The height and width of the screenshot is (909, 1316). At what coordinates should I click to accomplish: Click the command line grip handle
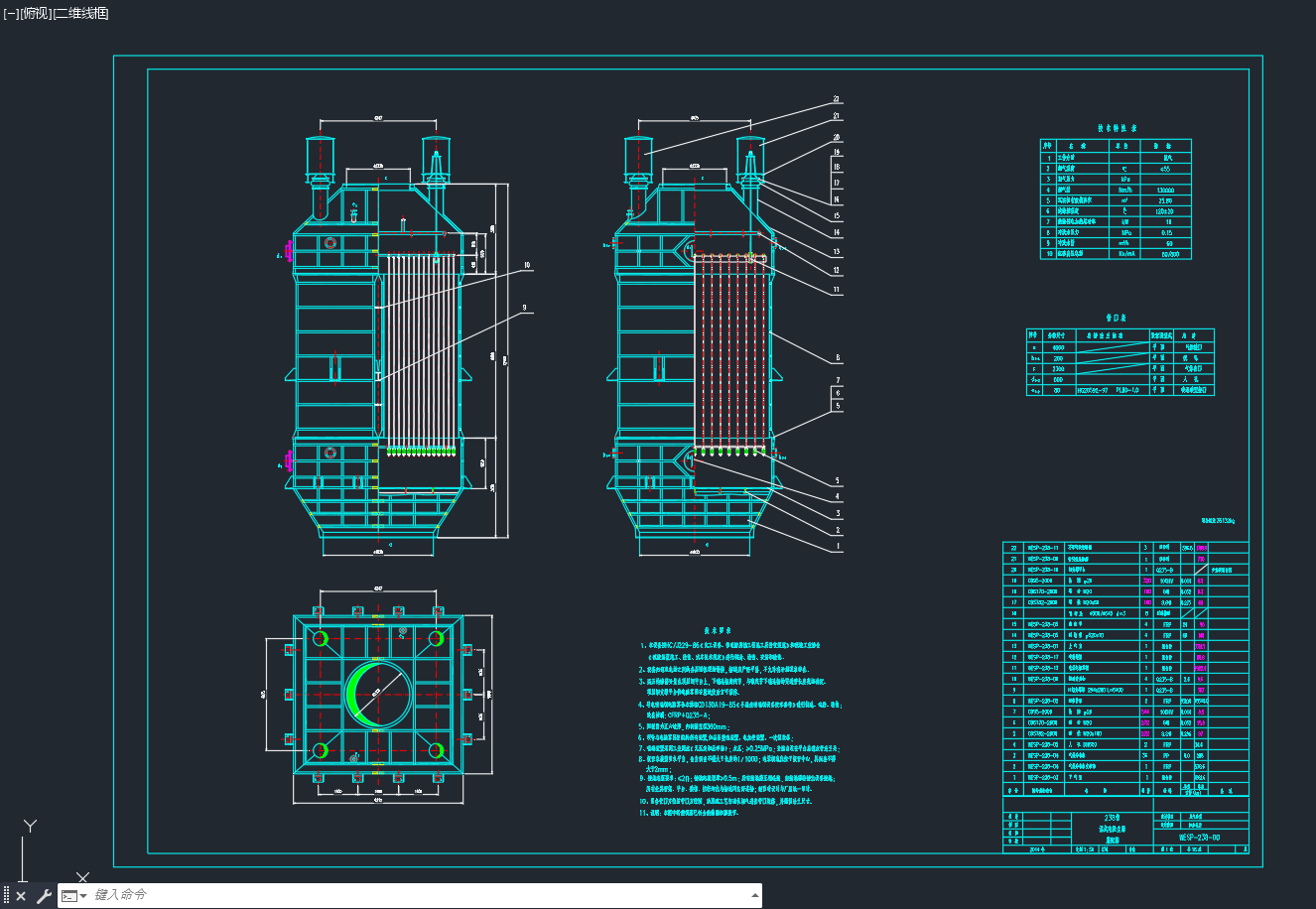(6, 896)
